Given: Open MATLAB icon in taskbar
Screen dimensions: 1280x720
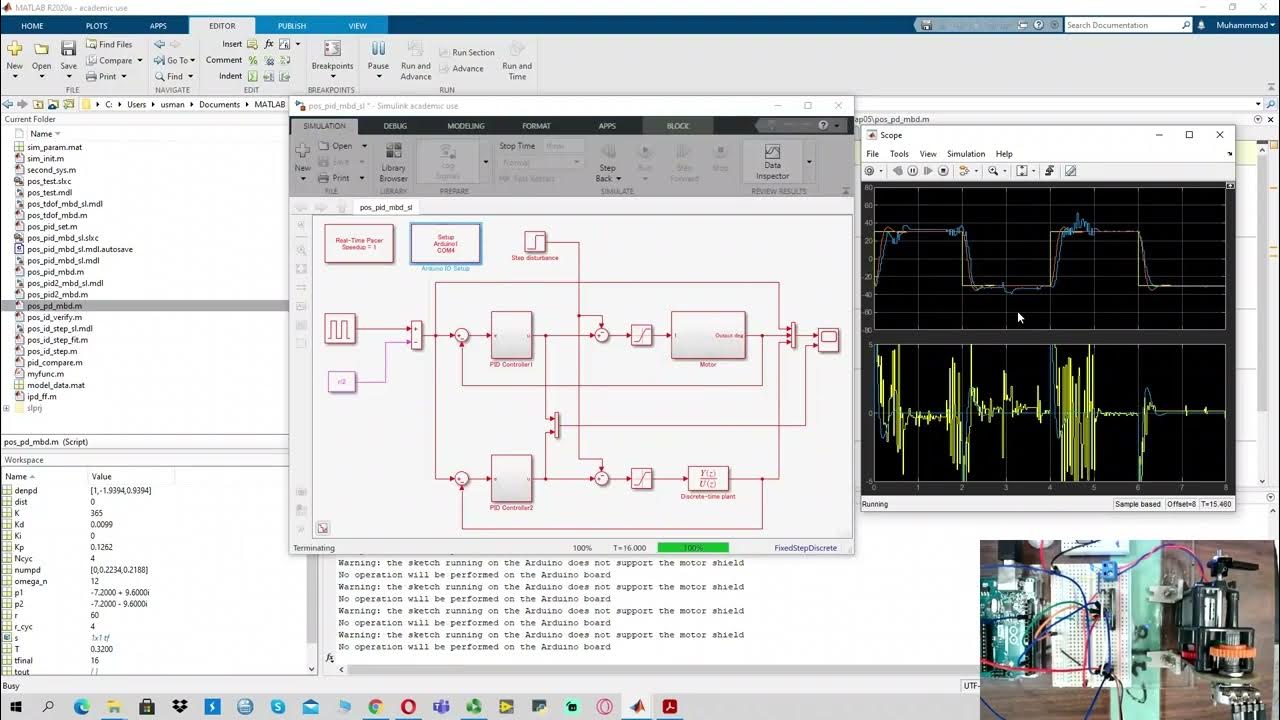Looking at the screenshot, I should click(x=637, y=706).
